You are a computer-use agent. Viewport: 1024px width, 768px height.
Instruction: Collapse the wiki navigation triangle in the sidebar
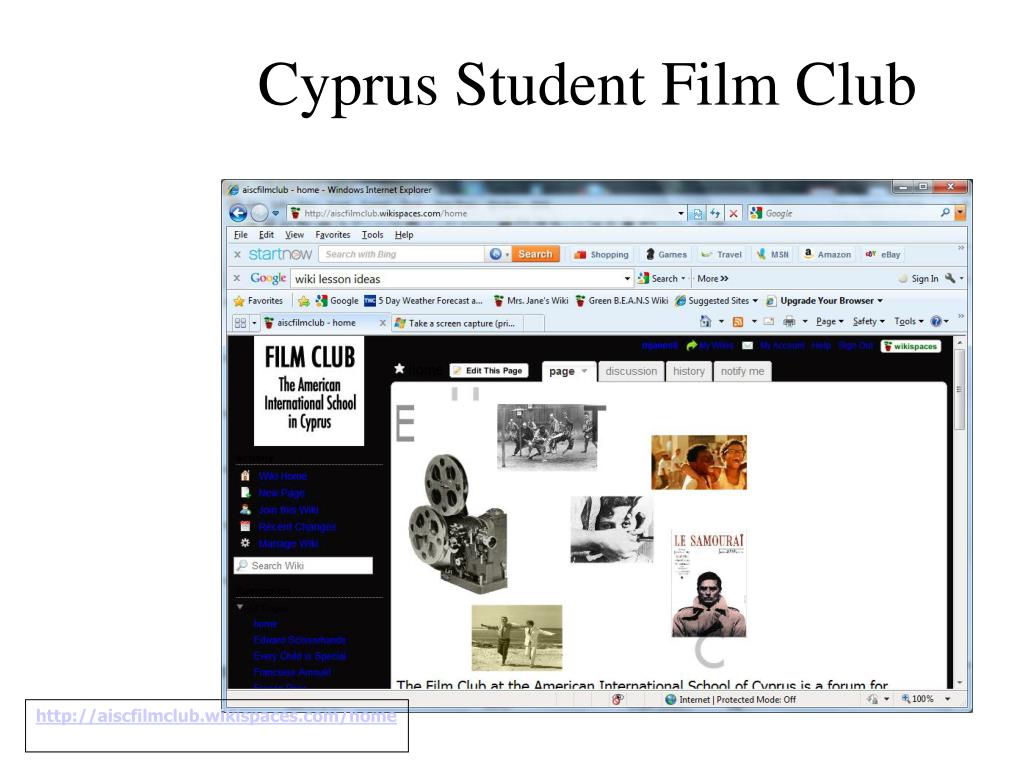pyautogui.click(x=240, y=607)
